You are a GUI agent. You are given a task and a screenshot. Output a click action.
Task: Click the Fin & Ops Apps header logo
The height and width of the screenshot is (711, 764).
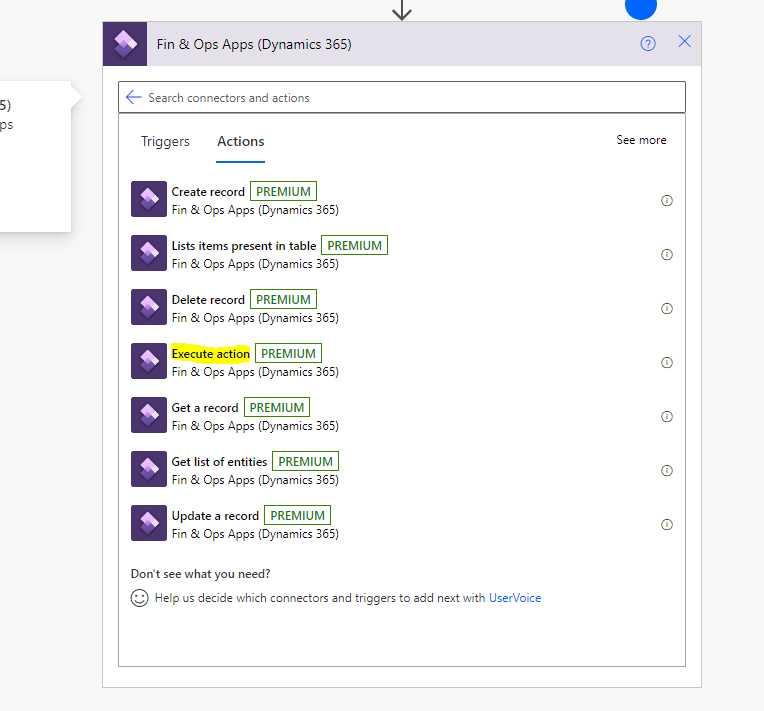[125, 44]
